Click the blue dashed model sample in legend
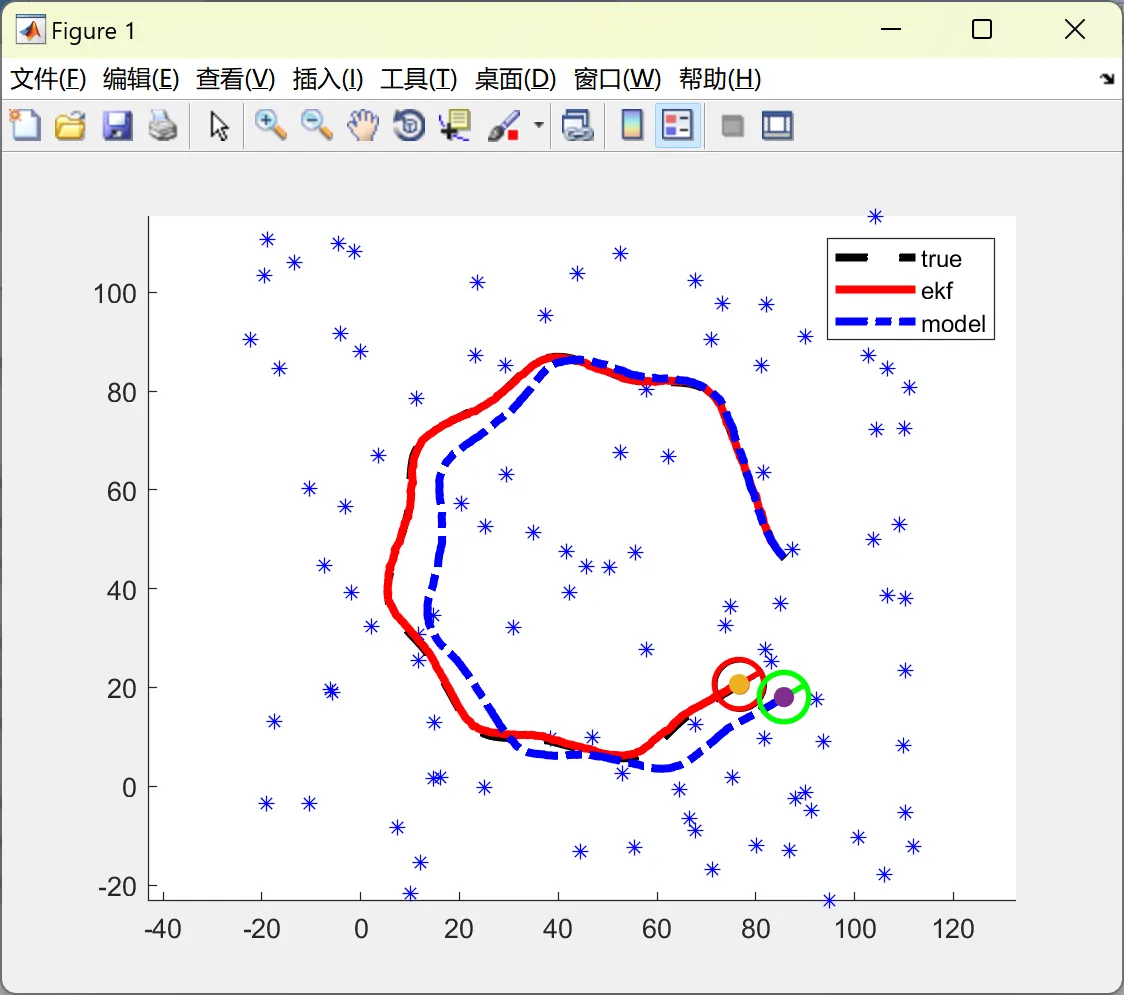The height and width of the screenshot is (995, 1124). (x=875, y=322)
